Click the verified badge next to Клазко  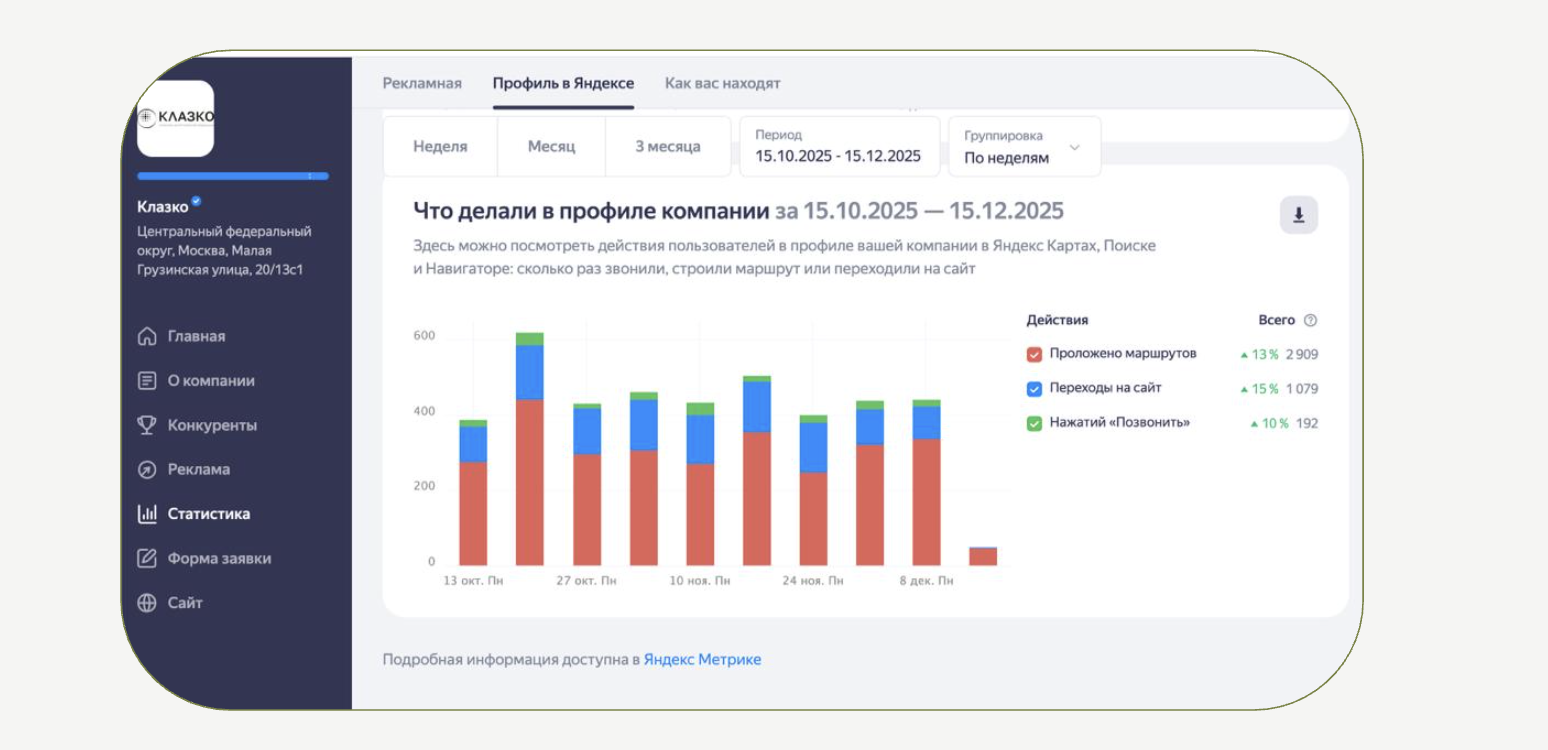(196, 202)
